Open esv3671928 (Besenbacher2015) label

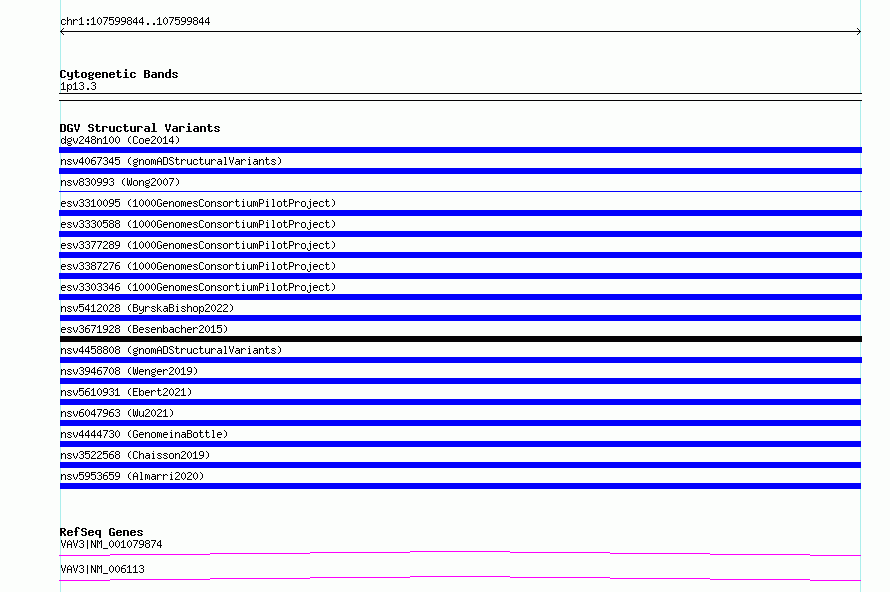[x=144, y=329]
